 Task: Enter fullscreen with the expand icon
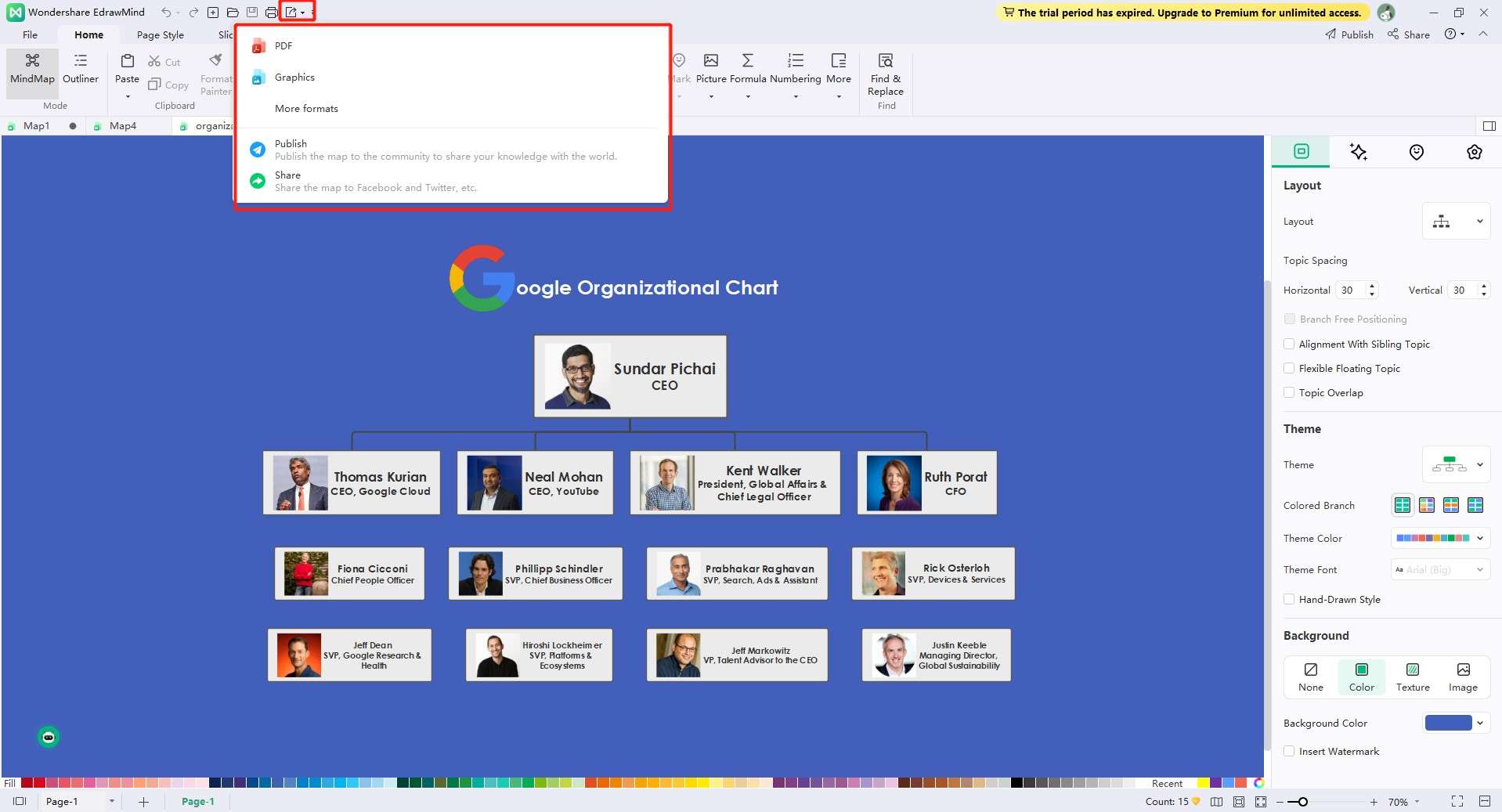(1457, 801)
